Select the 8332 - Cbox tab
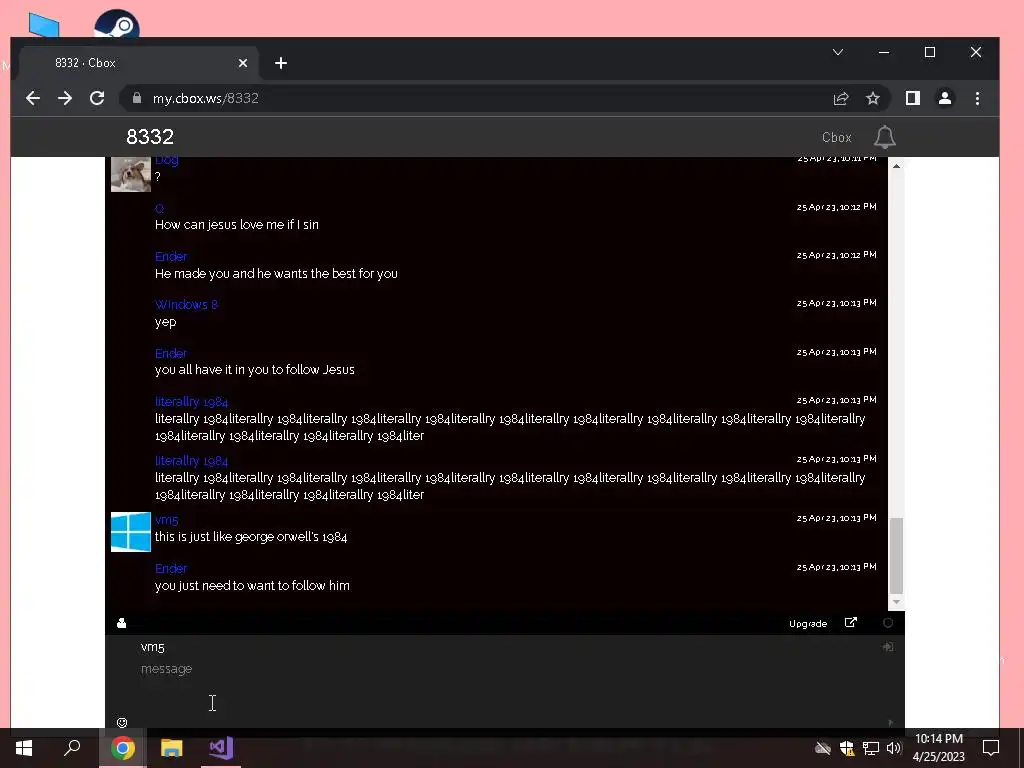This screenshot has height=768, width=1024. [137, 63]
